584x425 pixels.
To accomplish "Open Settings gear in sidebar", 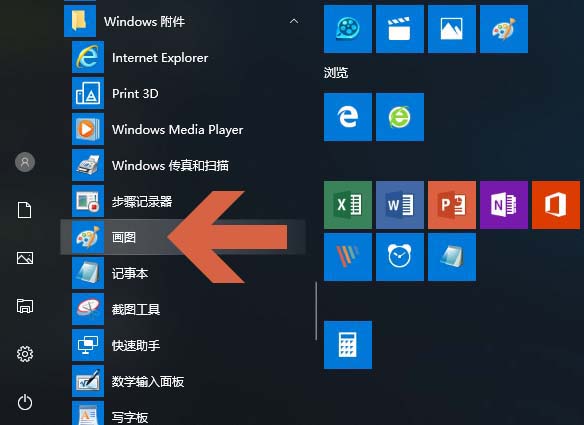I will click(x=25, y=354).
